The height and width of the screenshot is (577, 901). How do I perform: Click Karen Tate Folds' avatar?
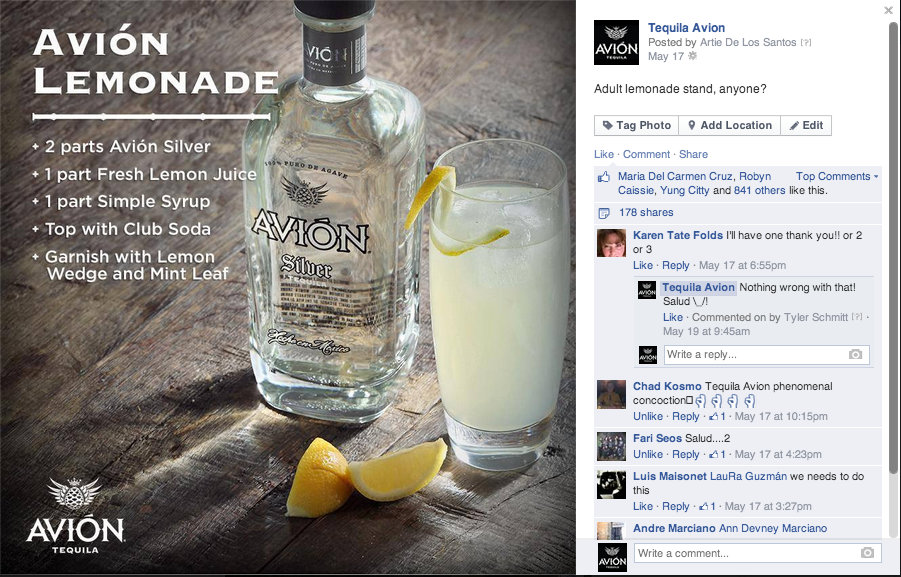click(611, 243)
